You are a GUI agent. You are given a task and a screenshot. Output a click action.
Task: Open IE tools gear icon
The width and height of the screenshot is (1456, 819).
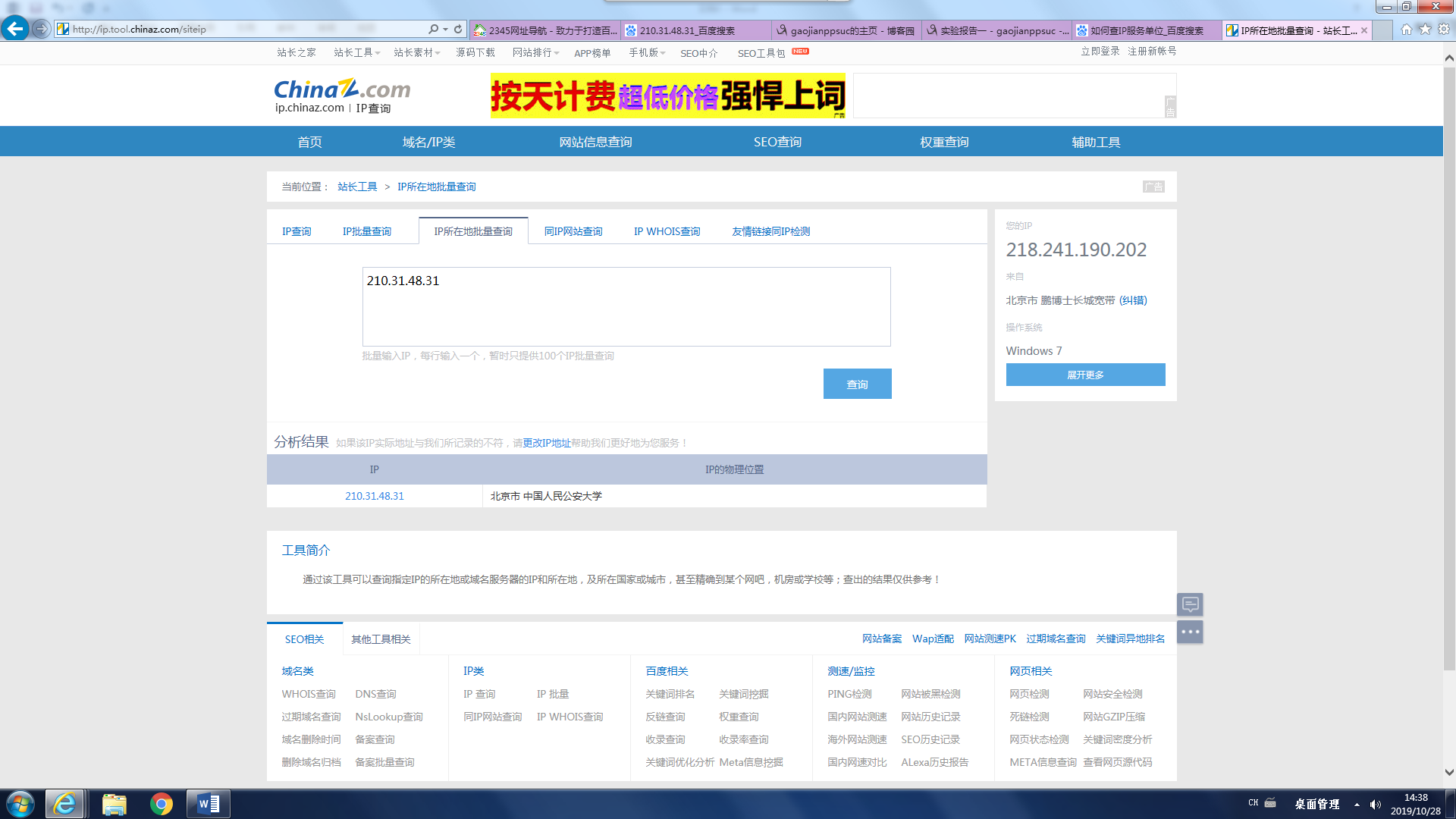[x=1444, y=29]
